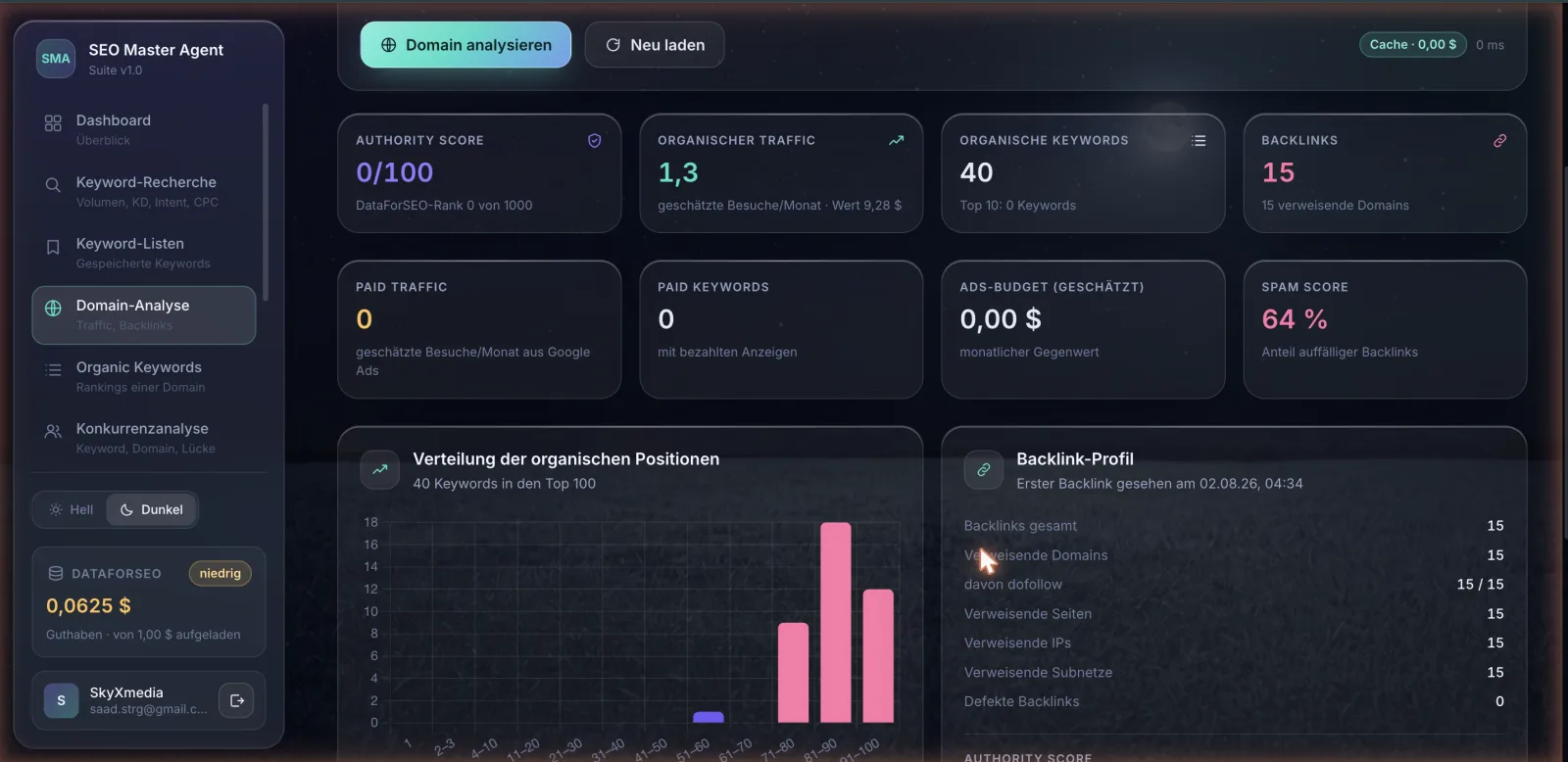Screen dimensions: 1568x762
Task: Click the logout icon next to SkyXmedia
Action: [236, 700]
